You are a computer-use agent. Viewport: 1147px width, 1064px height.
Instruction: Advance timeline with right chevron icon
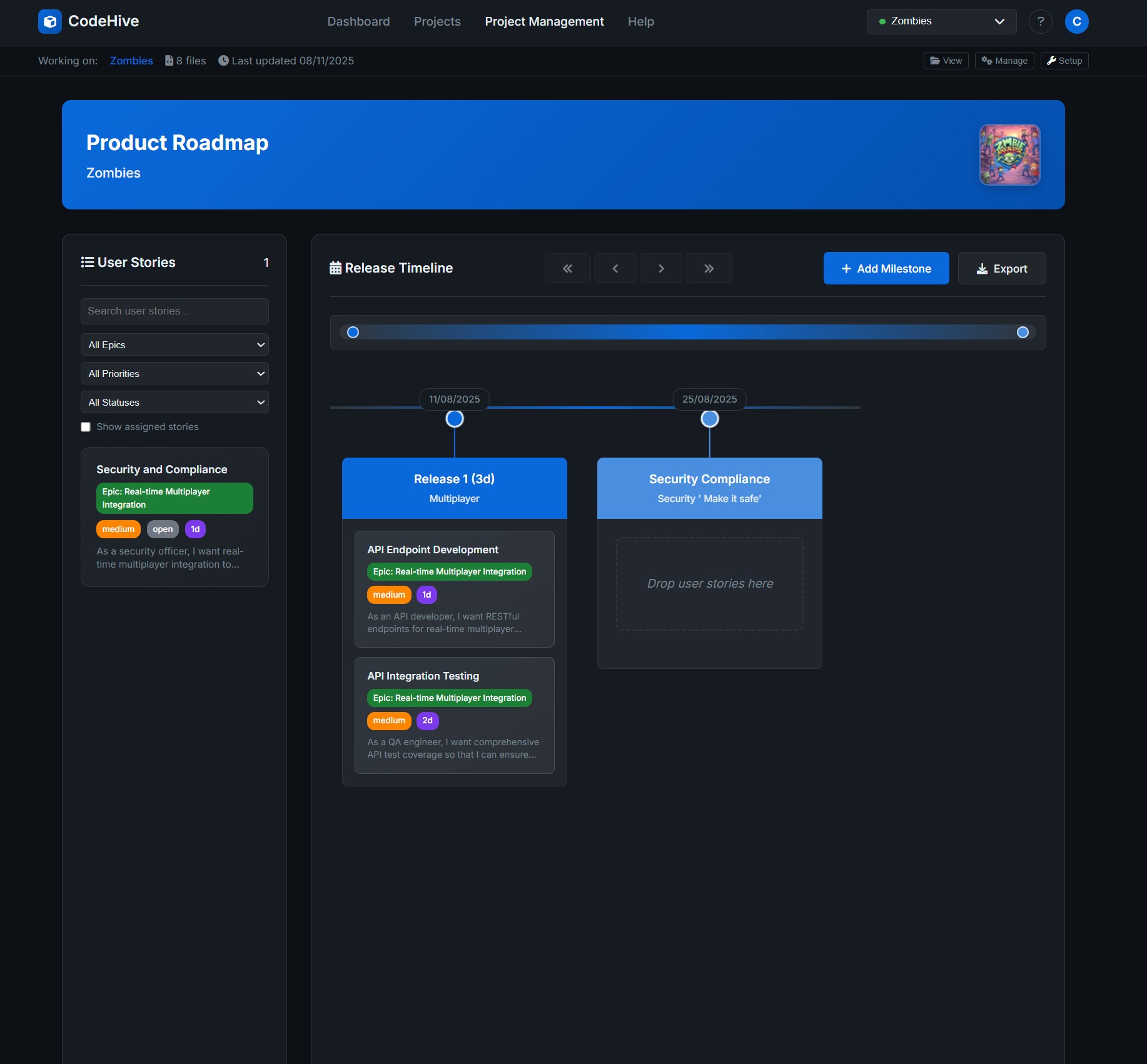[x=661, y=268]
